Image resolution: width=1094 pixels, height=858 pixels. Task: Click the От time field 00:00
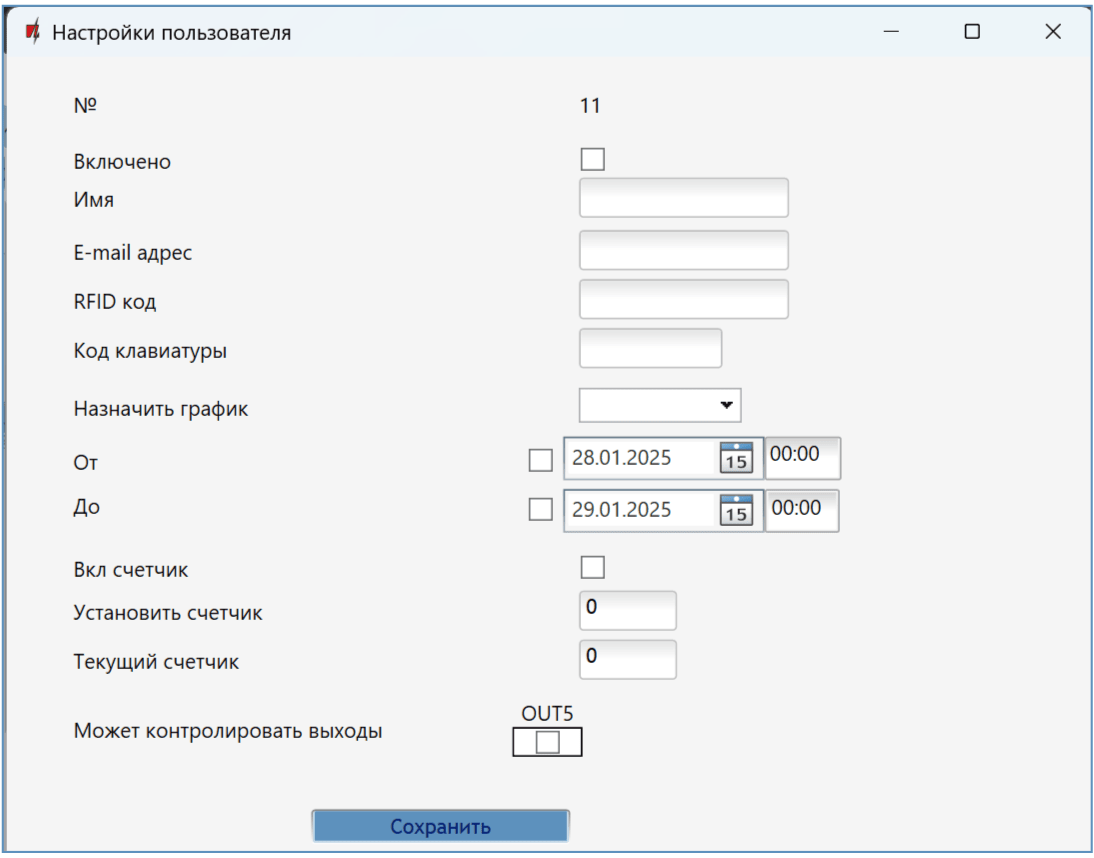pos(802,457)
